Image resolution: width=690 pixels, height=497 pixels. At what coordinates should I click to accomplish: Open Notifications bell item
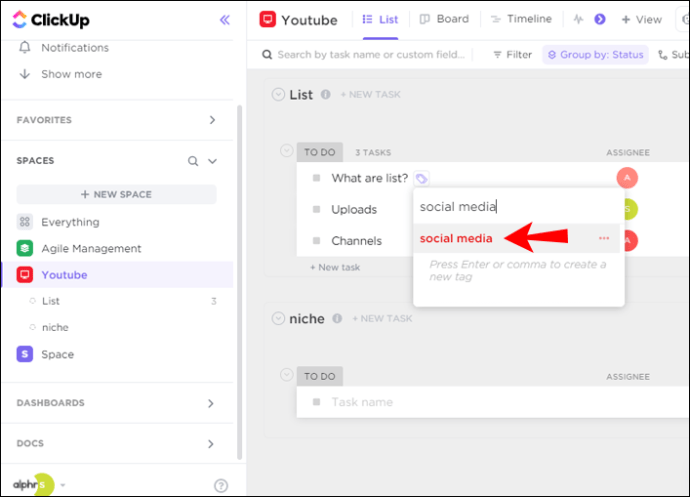coord(64,48)
